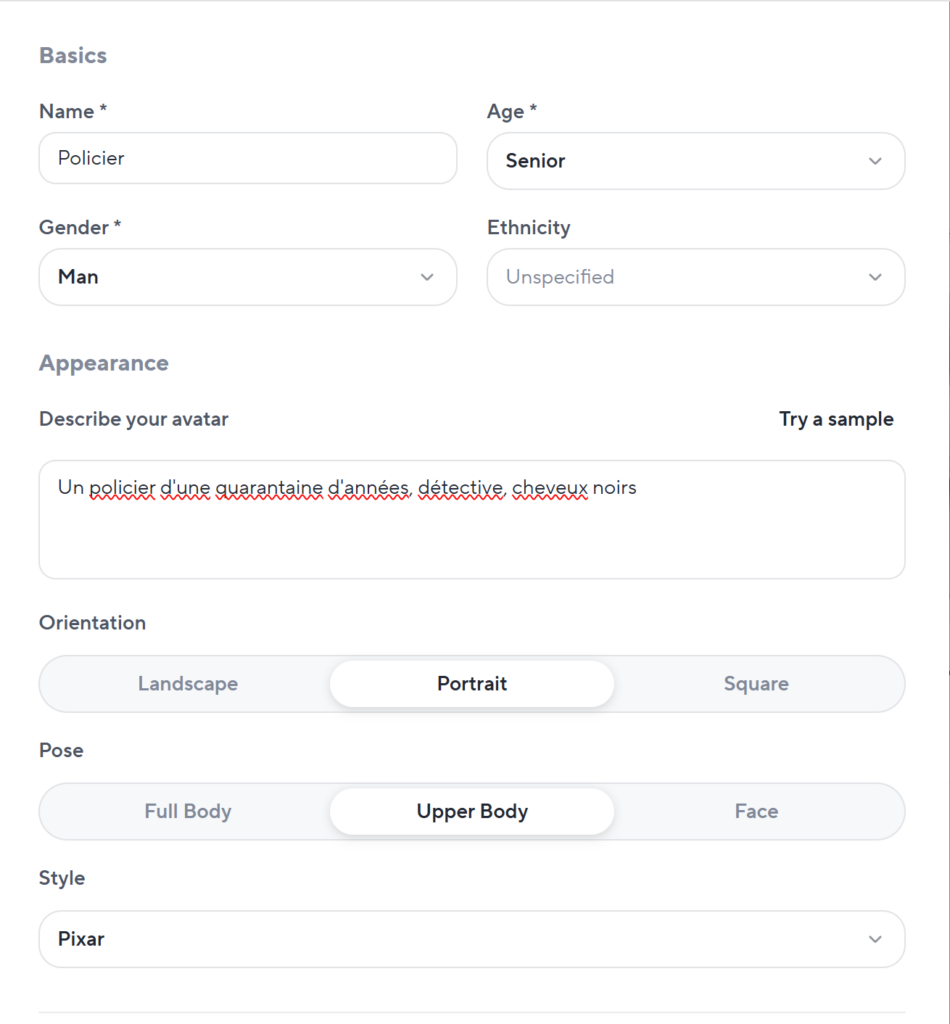
Task: Click the Try a sample link
Action: click(836, 419)
